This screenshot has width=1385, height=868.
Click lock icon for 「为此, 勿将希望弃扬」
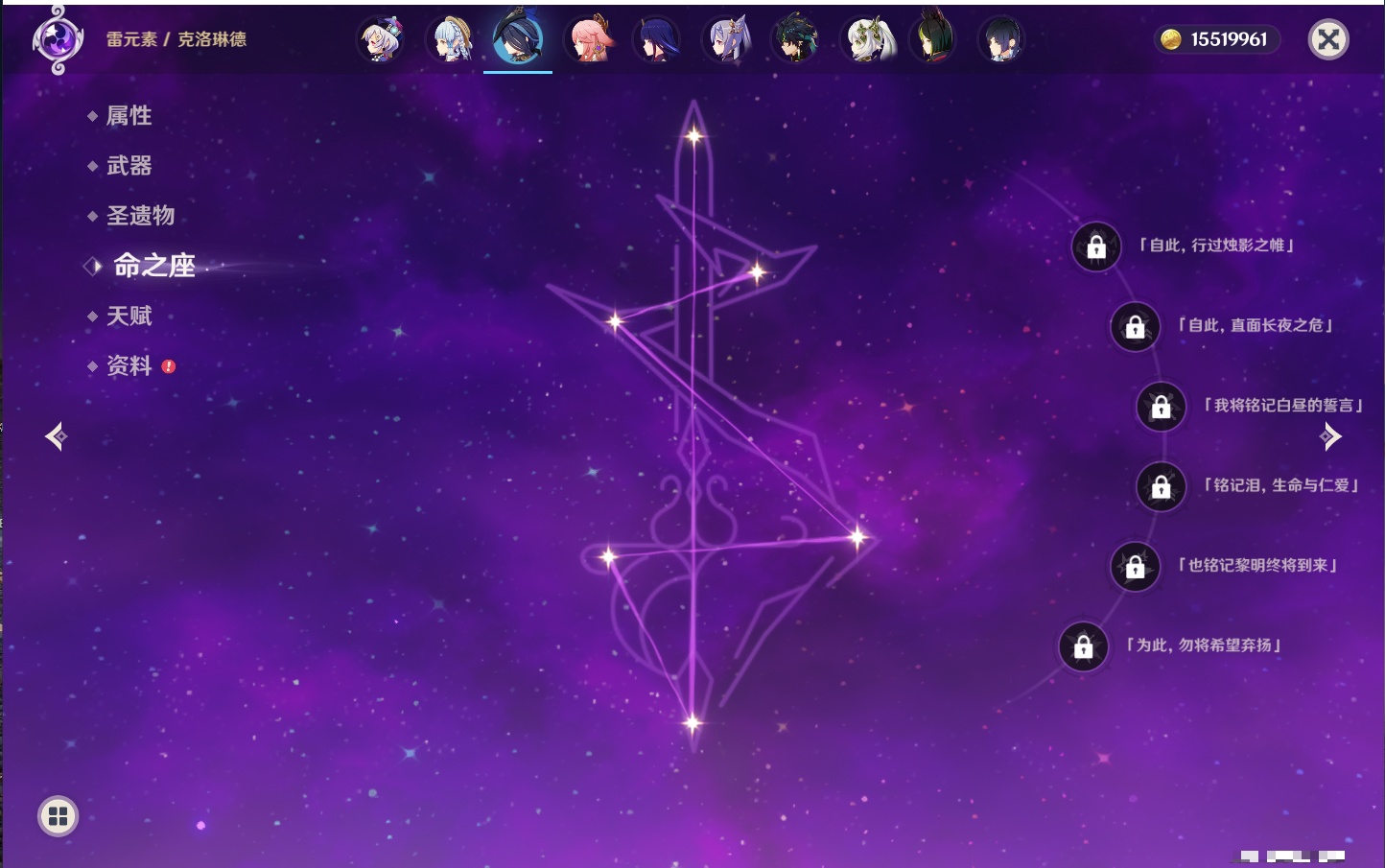(x=1083, y=646)
